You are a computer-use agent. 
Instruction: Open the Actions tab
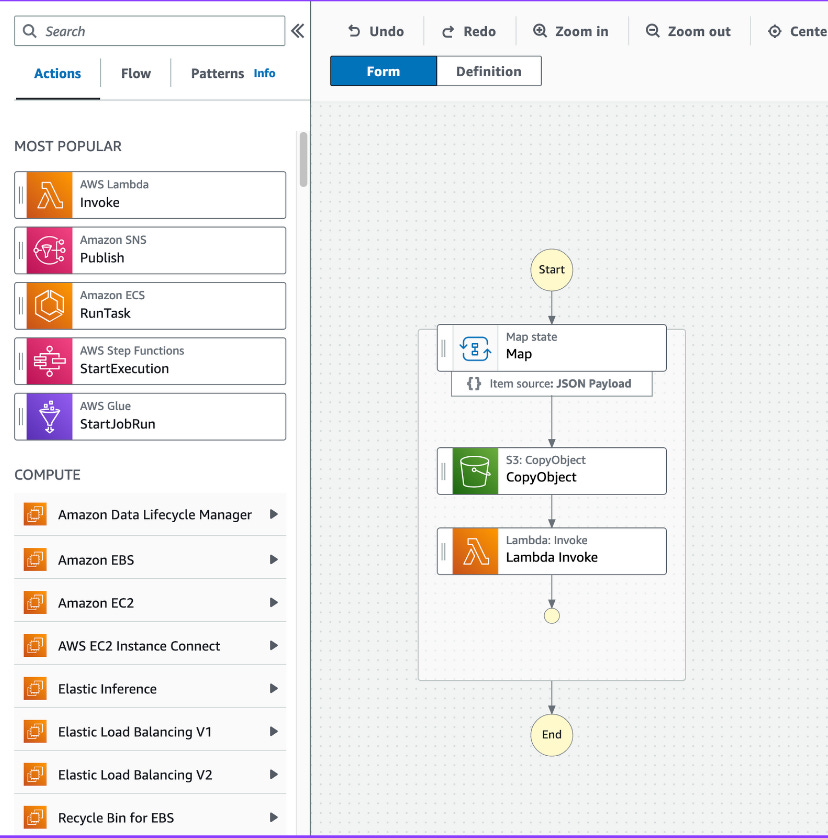(58, 73)
